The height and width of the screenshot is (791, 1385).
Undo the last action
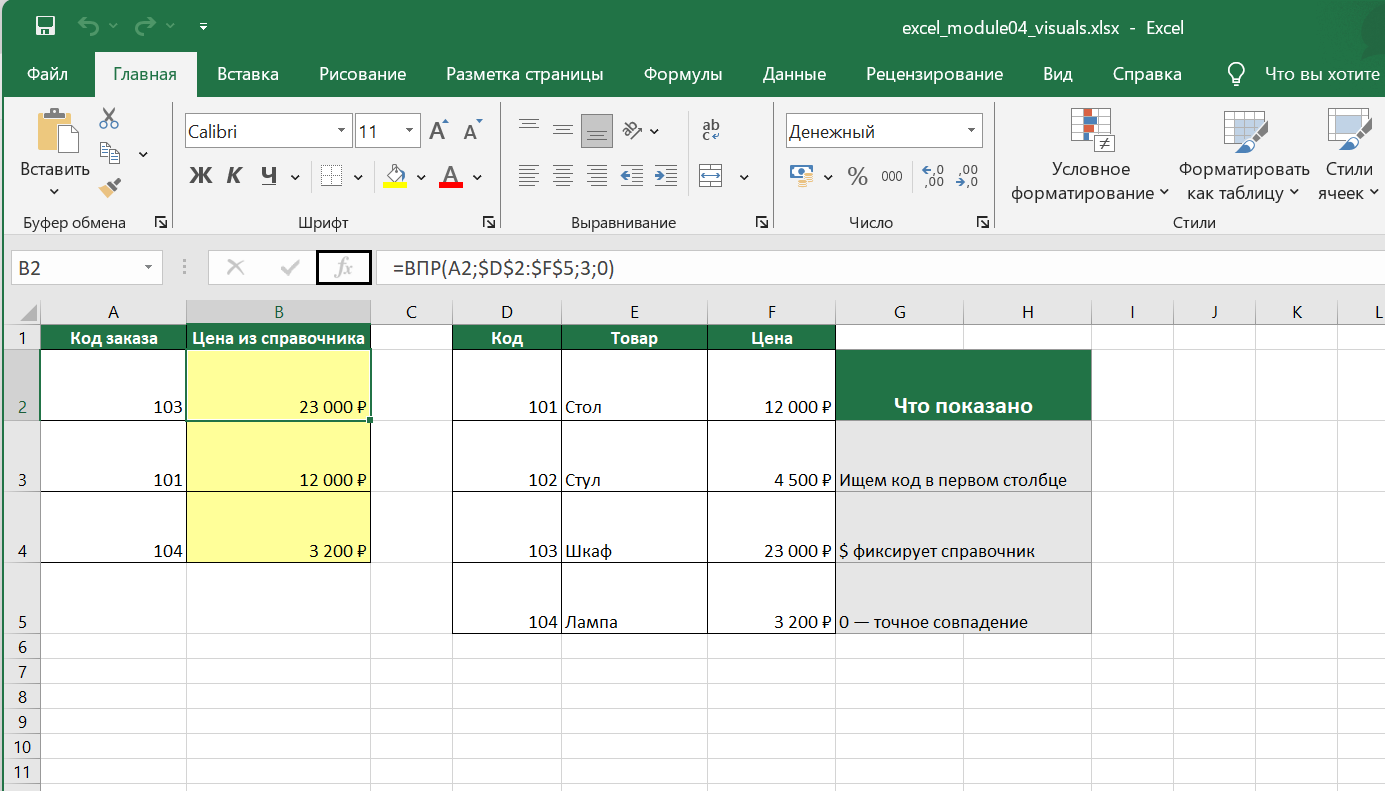pos(88,27)
